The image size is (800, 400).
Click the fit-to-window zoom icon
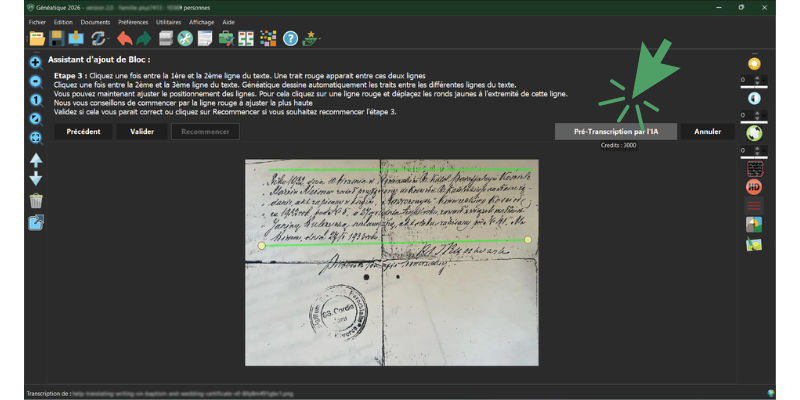(36, 137)
